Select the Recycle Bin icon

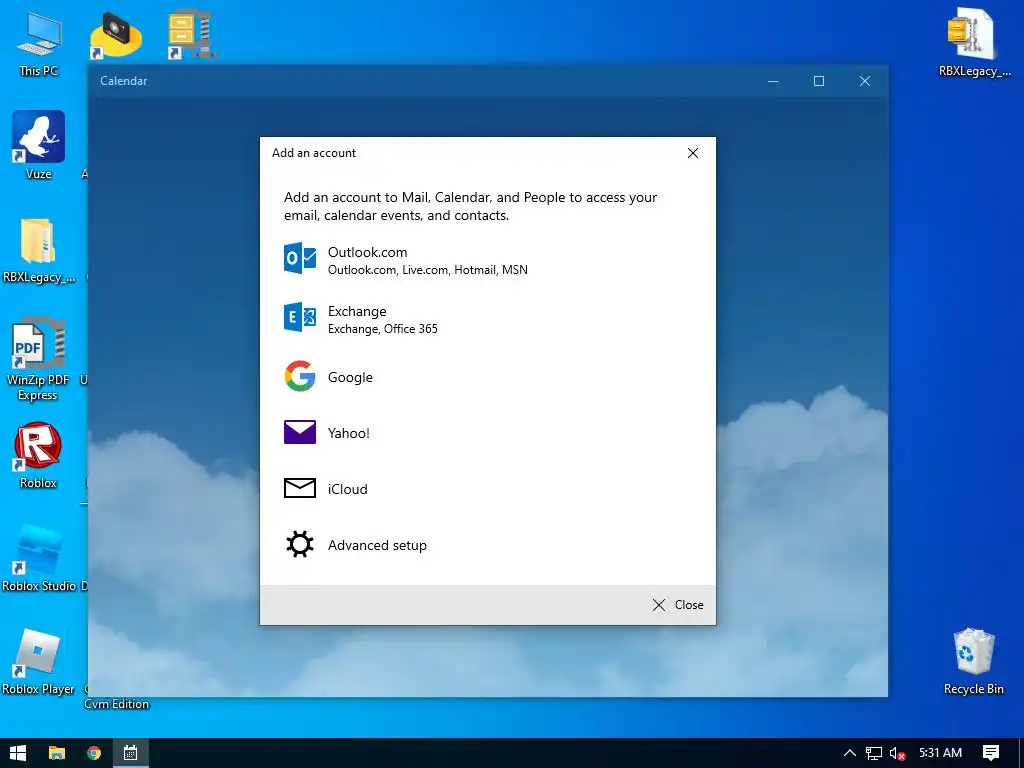[x=973, y=661]
